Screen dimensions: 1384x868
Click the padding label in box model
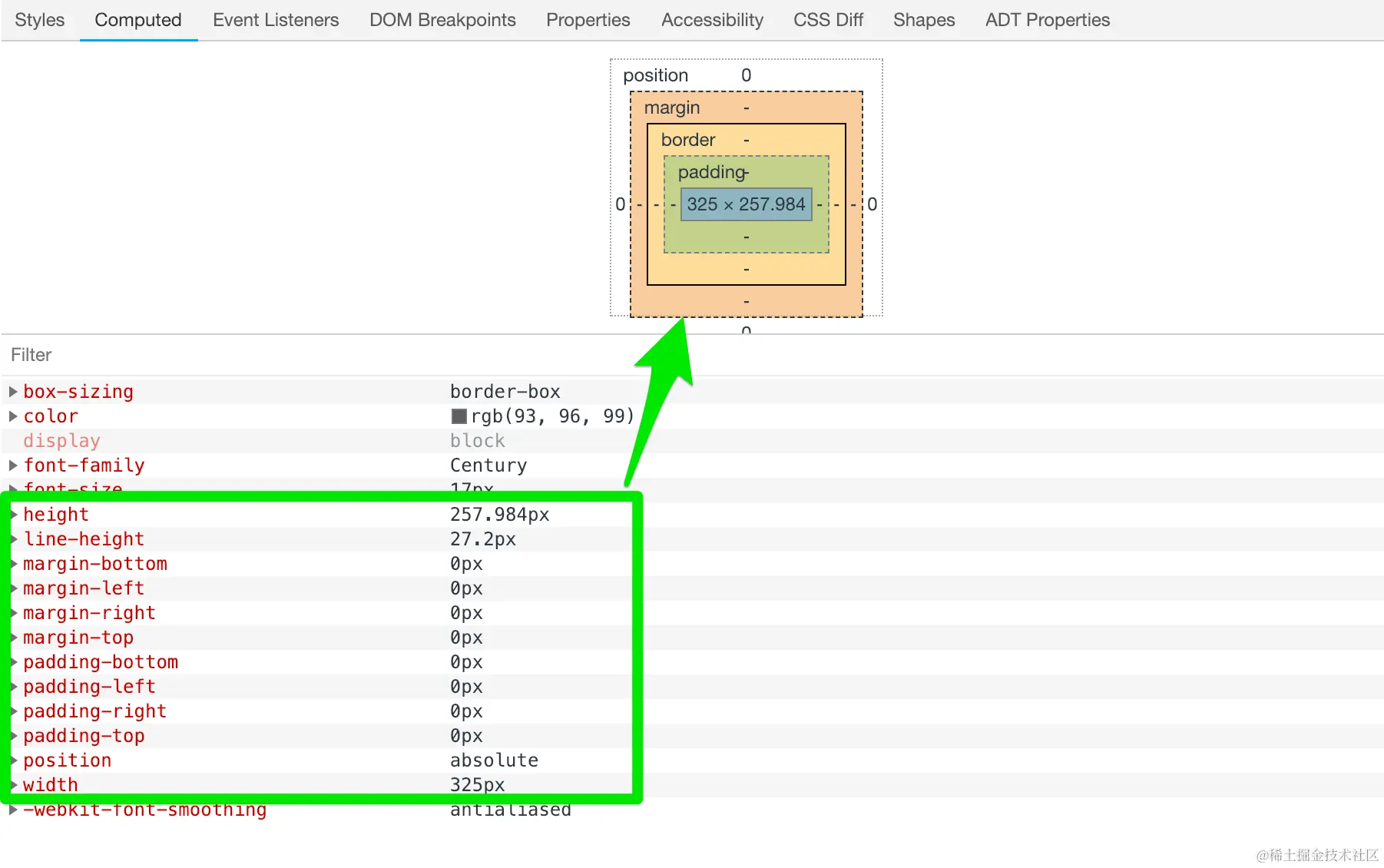click(x=711, y=172)
